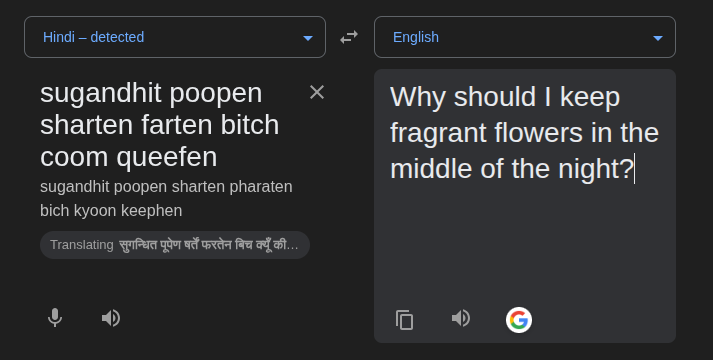Viewport: 713px width, 360px height.
Task: Click "fragrant flowers in the" translation line
Action: (x=524, y=133)
